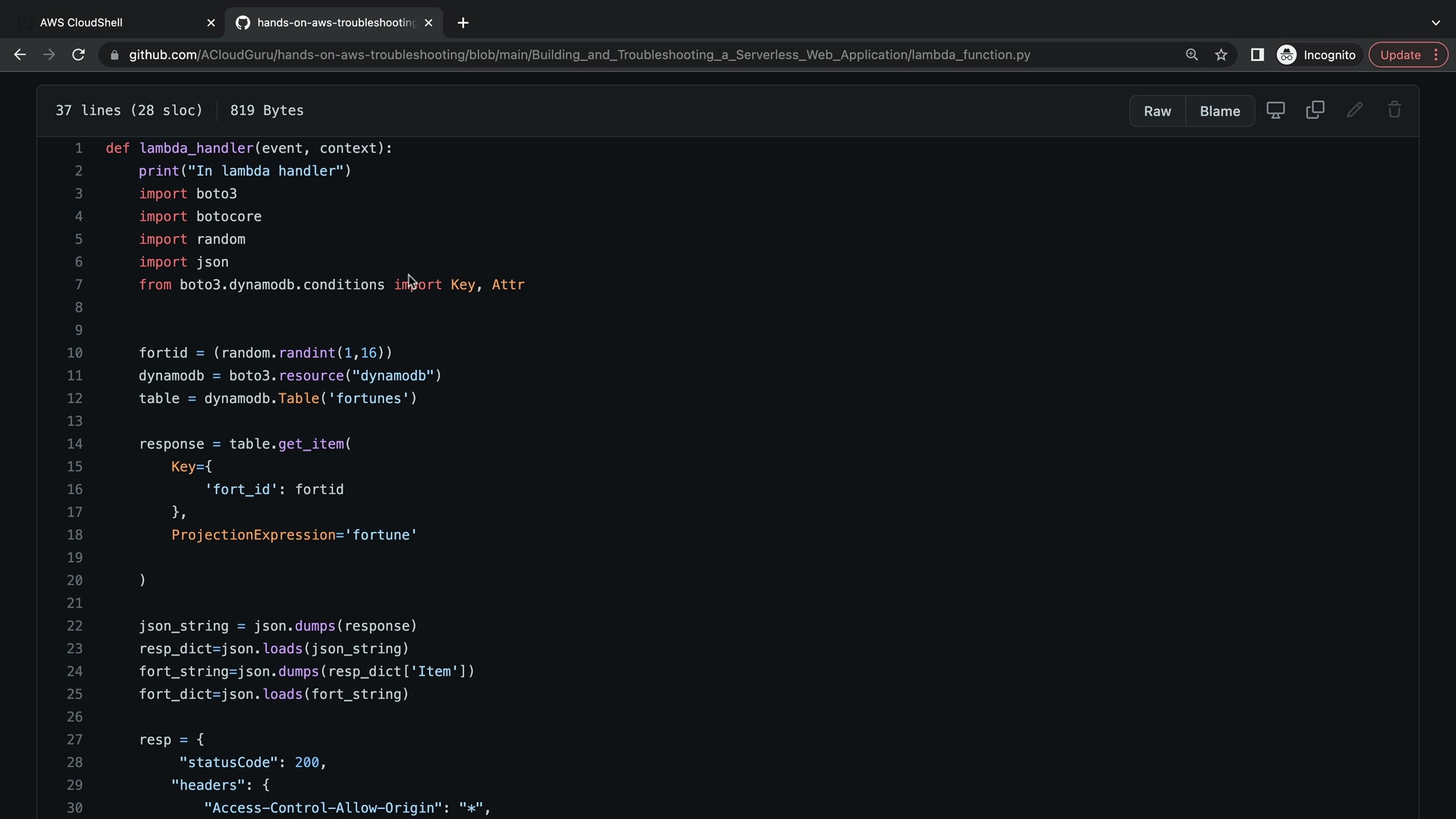Image resolution: width=1456 pixels, height=819 pixels.
Task: Reload the current page
Action: (78, 55)
